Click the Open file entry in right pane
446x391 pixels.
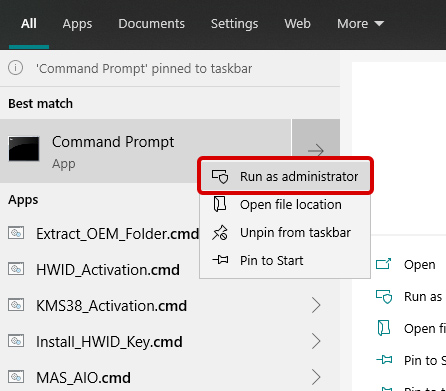(425, 328)
